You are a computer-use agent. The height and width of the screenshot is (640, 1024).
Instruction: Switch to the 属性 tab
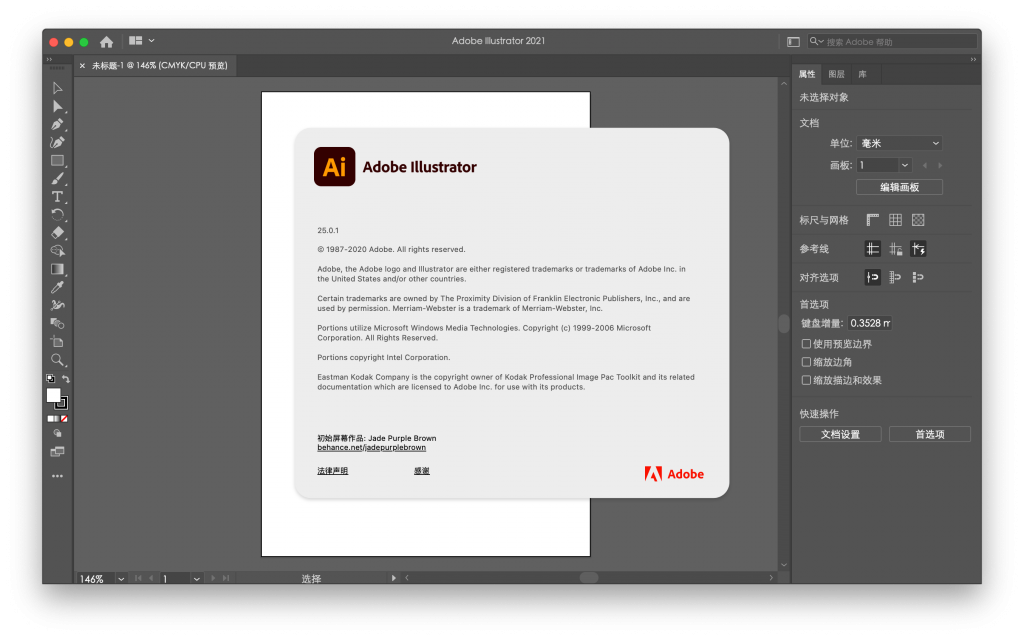807,74
